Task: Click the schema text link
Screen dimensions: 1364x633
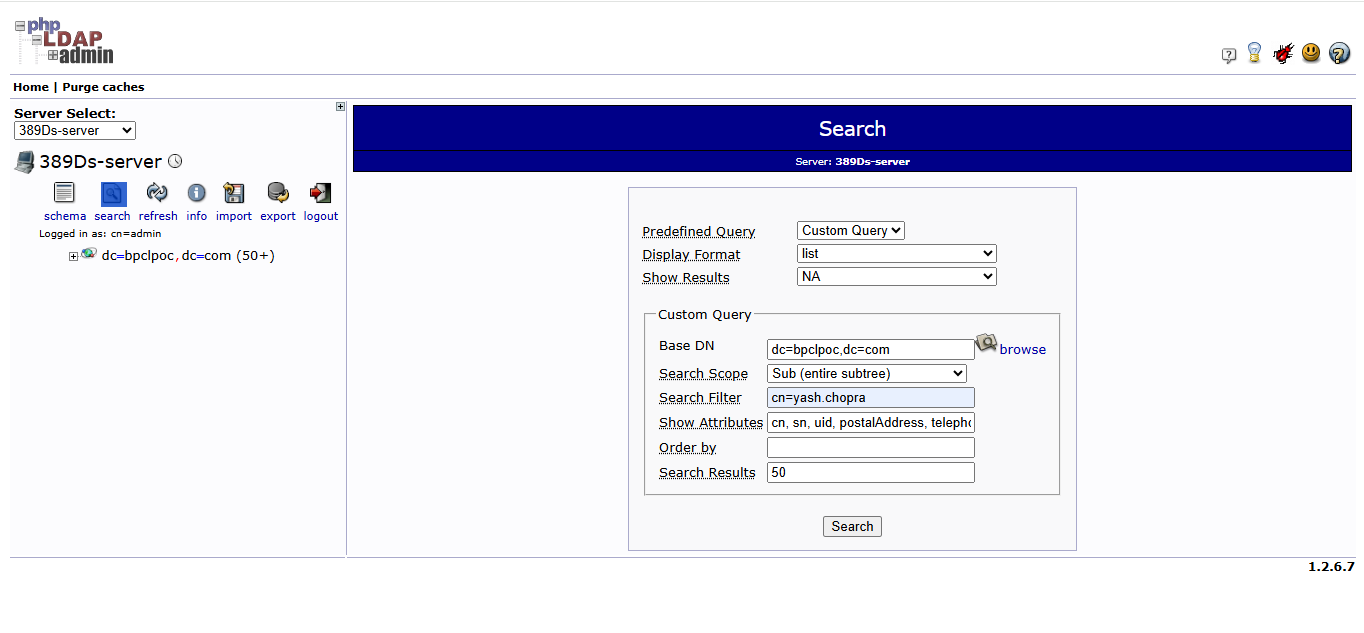Action: 65,216
